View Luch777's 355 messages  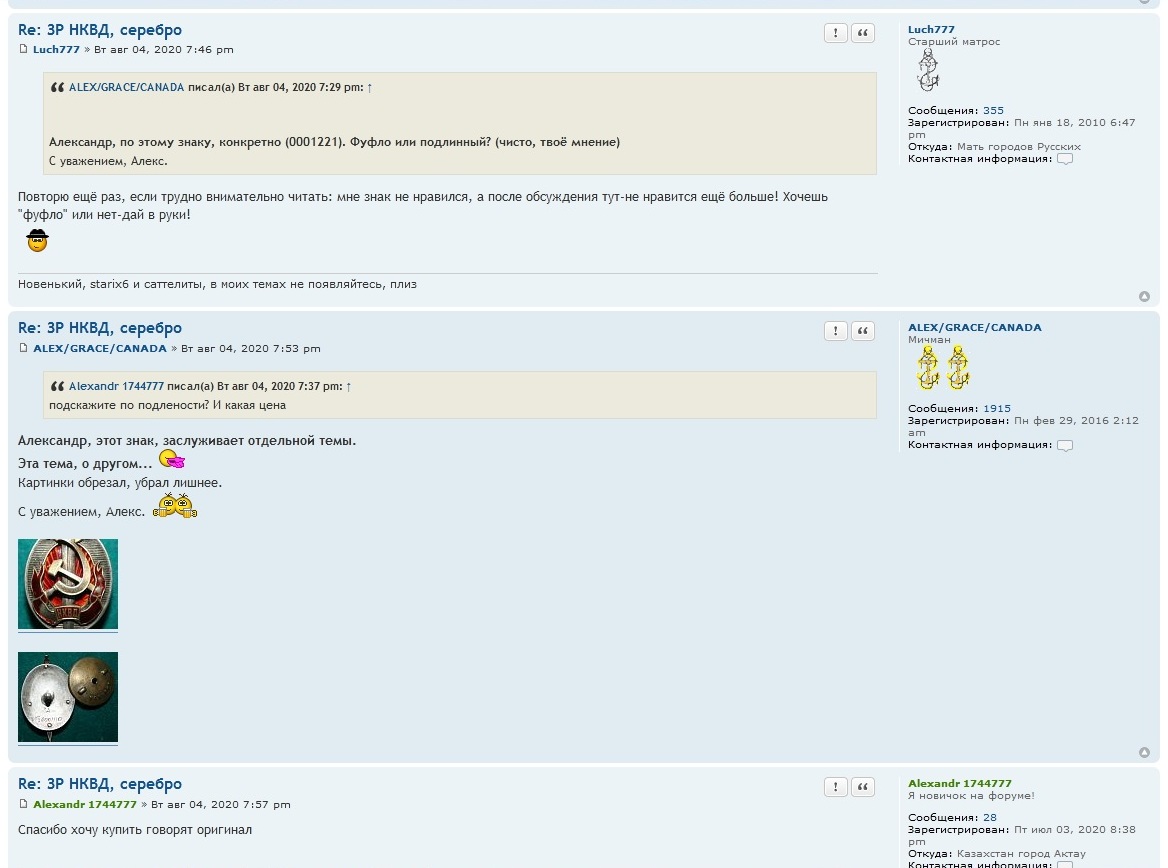pos(993,111)
